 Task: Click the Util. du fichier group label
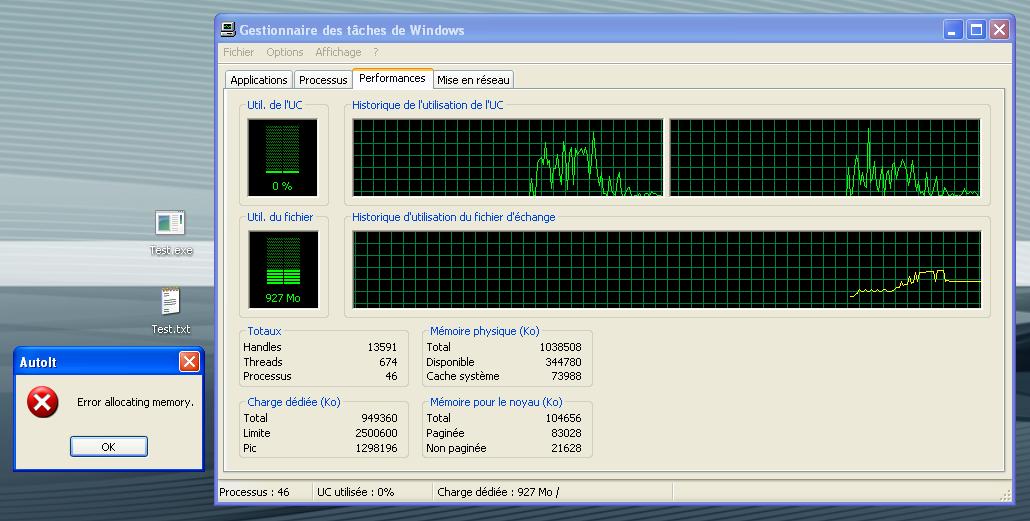(280, 217)
